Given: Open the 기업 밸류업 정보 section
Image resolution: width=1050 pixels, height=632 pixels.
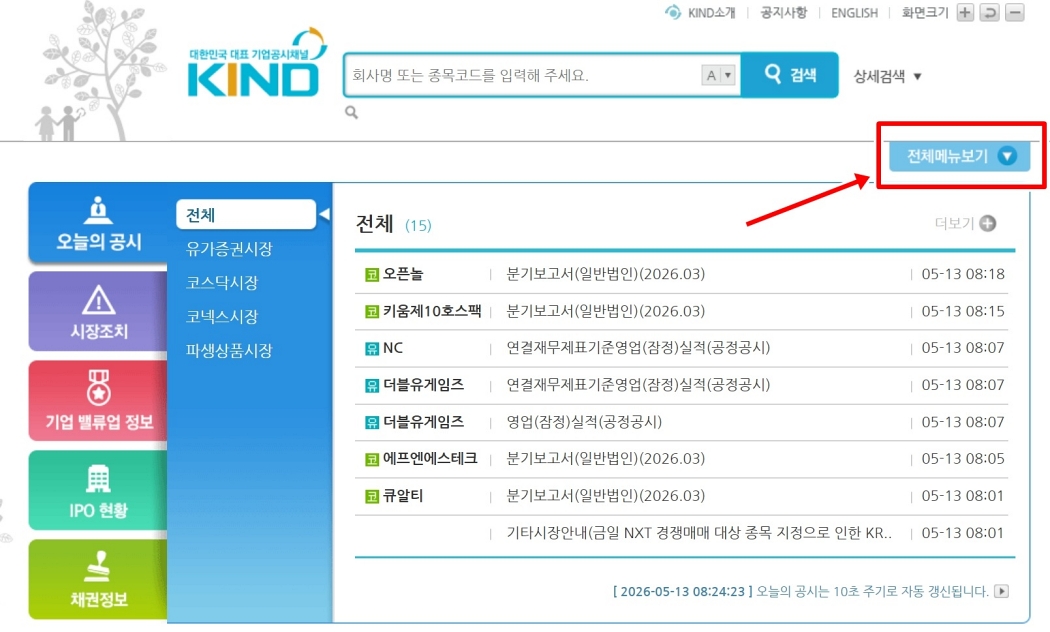Looking at the screenshot, I should (98, 401).
